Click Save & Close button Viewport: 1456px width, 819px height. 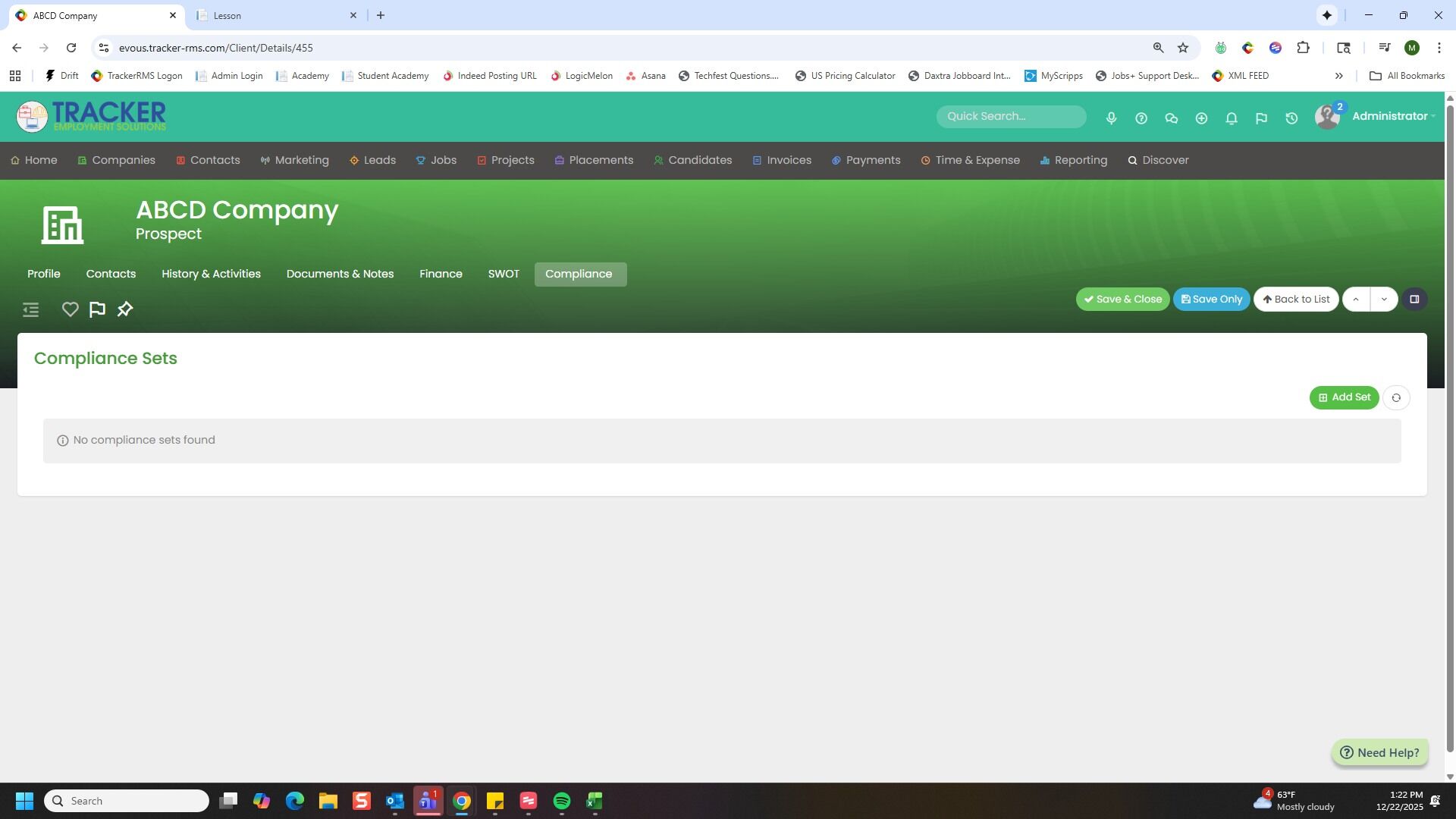click(1122, 300)
